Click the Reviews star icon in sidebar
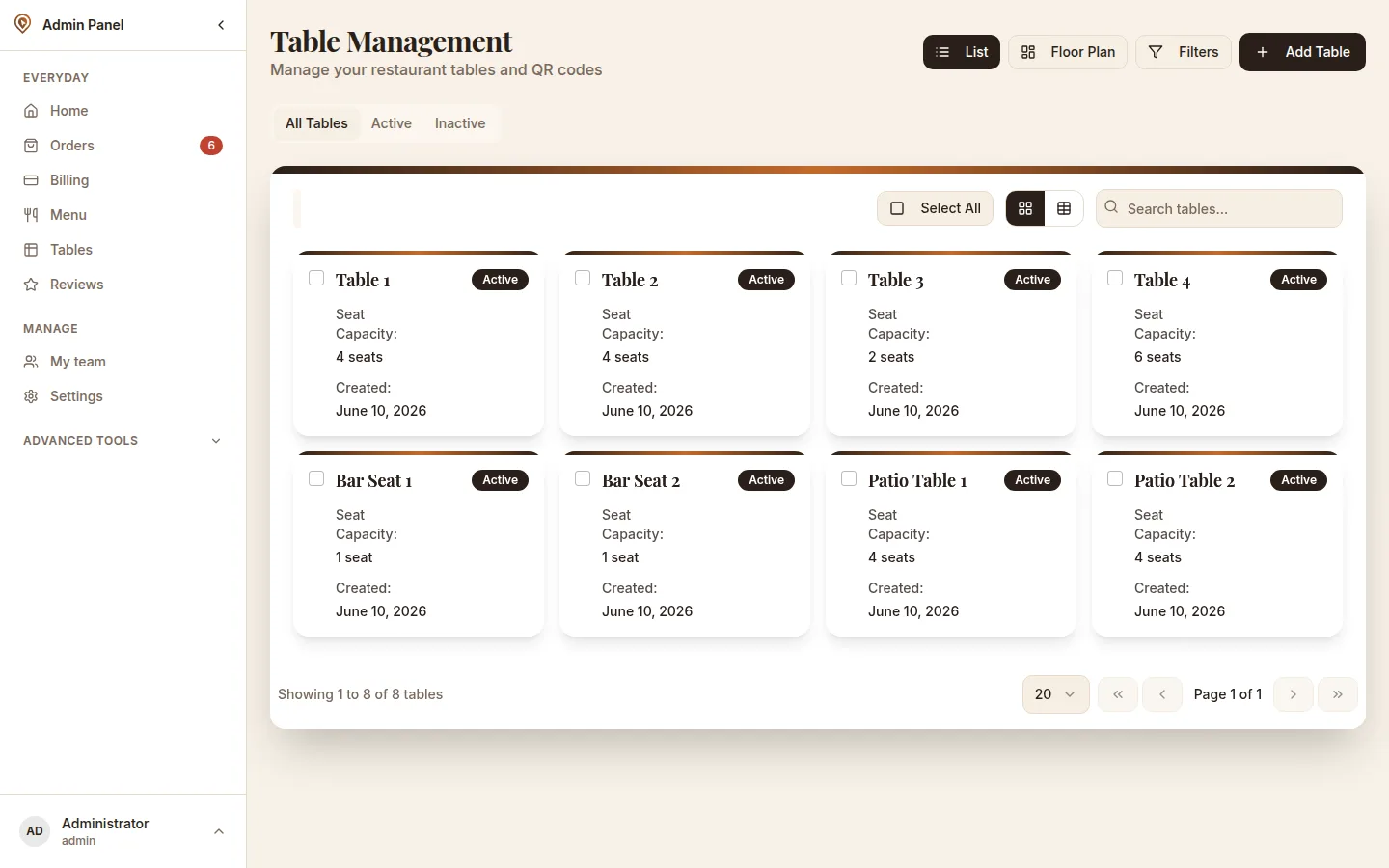 [31, 285]
